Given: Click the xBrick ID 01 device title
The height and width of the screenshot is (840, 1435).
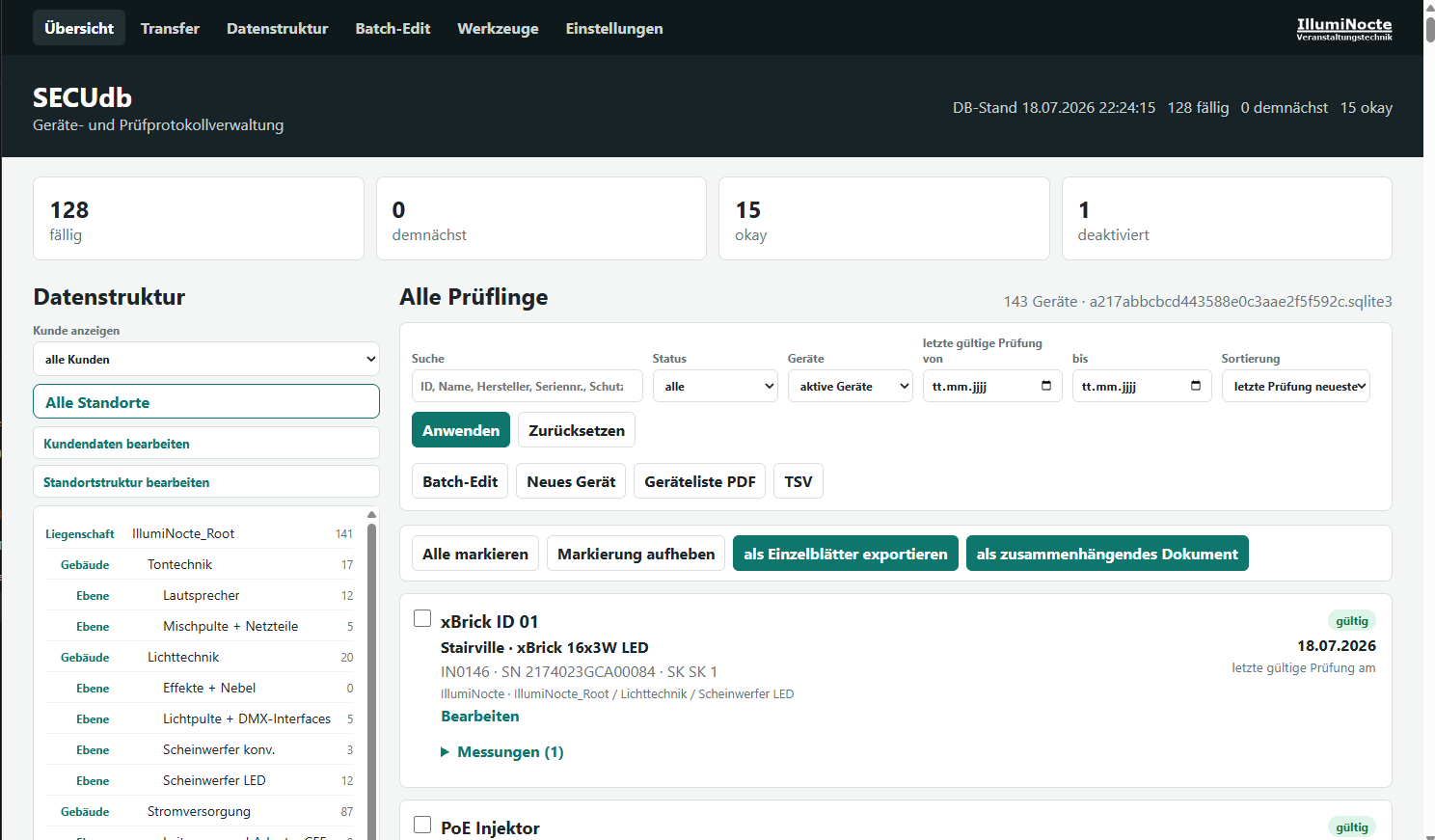Looking at the screenshot, I should [490, 621].
